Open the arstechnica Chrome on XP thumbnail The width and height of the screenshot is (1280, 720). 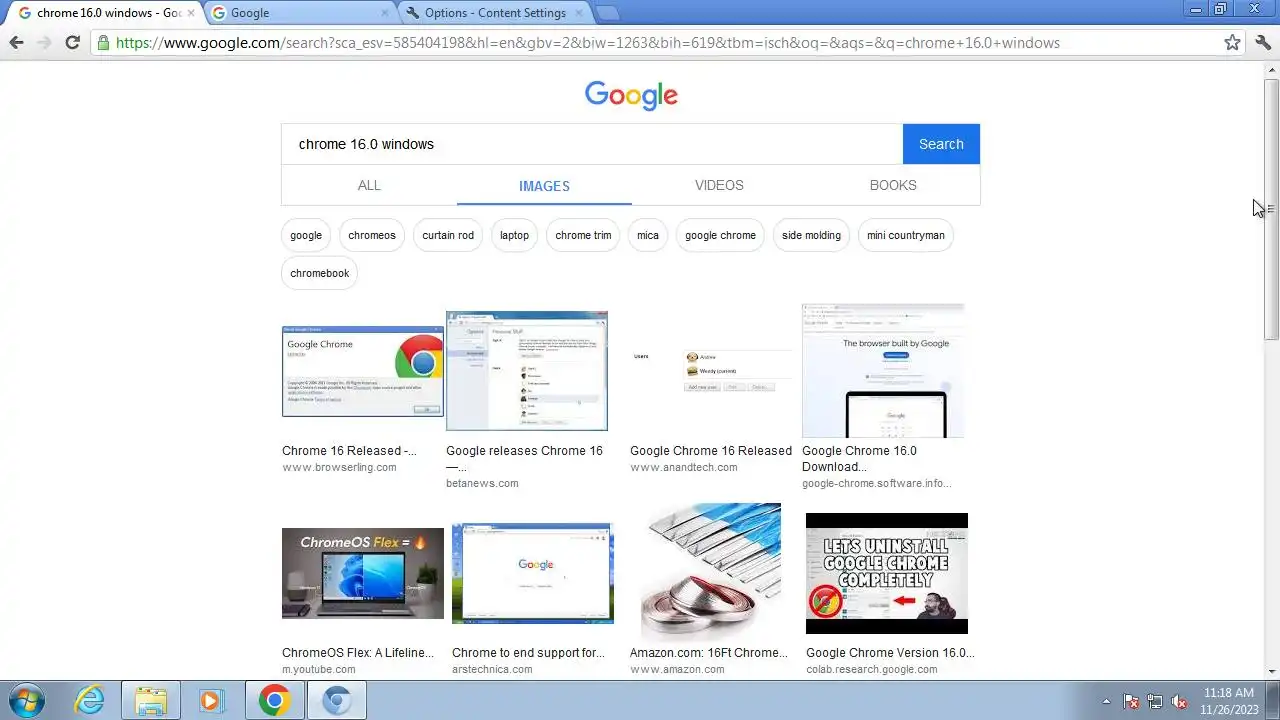tap(533, 573)
